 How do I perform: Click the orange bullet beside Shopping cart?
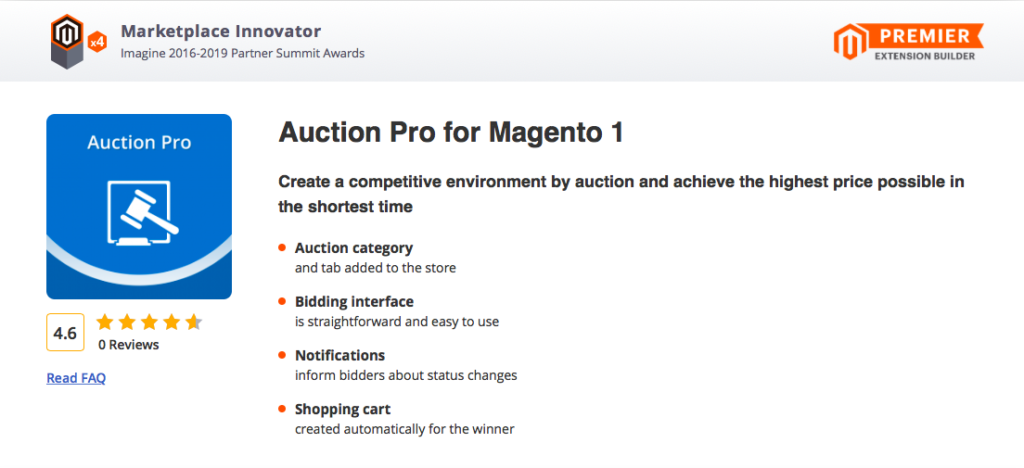282,409
